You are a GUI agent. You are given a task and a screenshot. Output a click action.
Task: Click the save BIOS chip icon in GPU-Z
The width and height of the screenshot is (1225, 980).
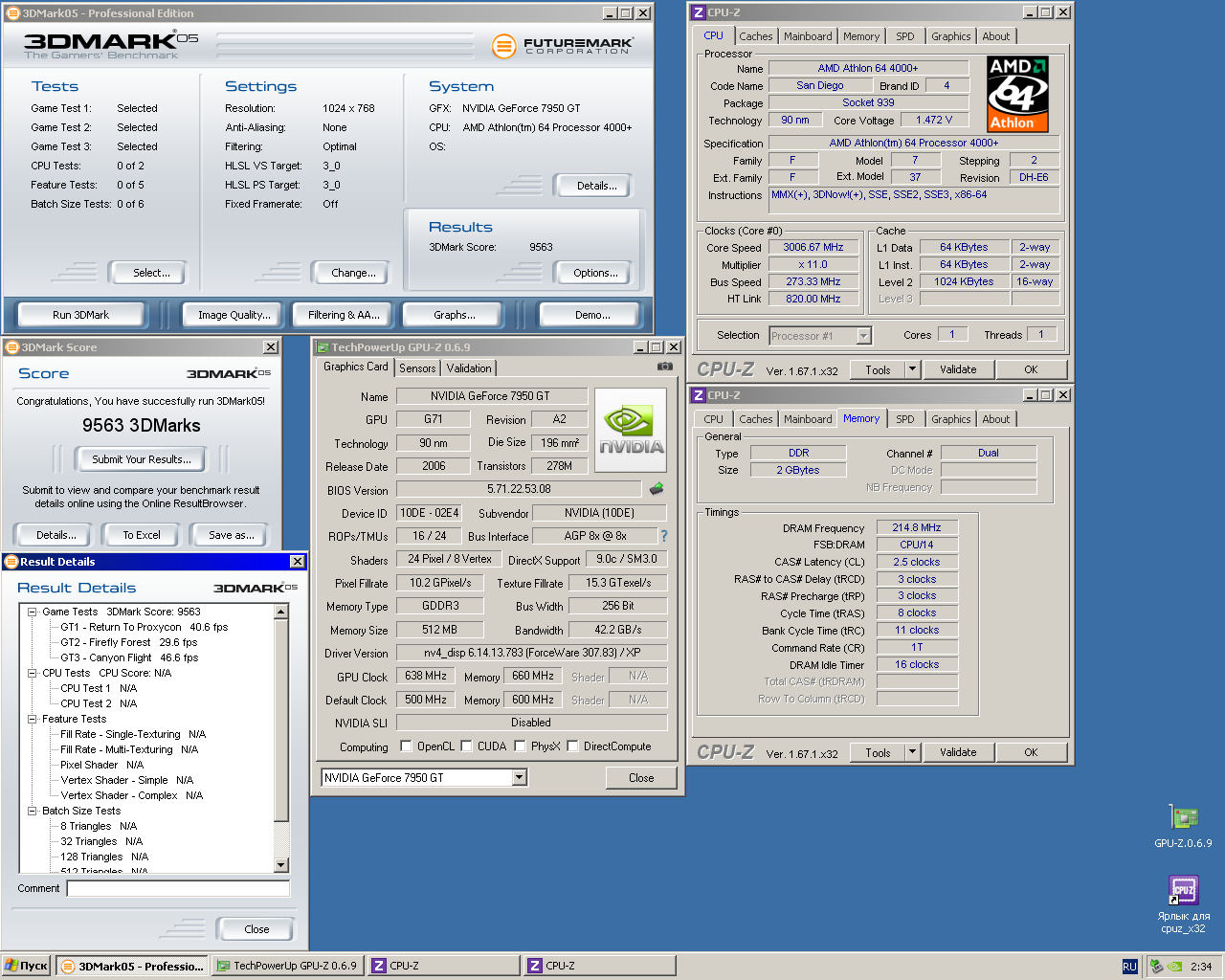(x=657, y=489)
